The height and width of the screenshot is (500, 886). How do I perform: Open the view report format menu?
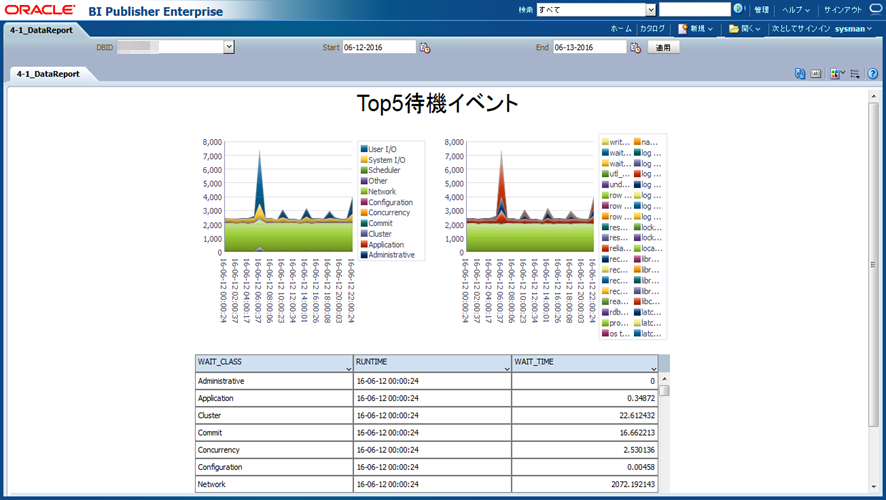[x=837, y=73]
